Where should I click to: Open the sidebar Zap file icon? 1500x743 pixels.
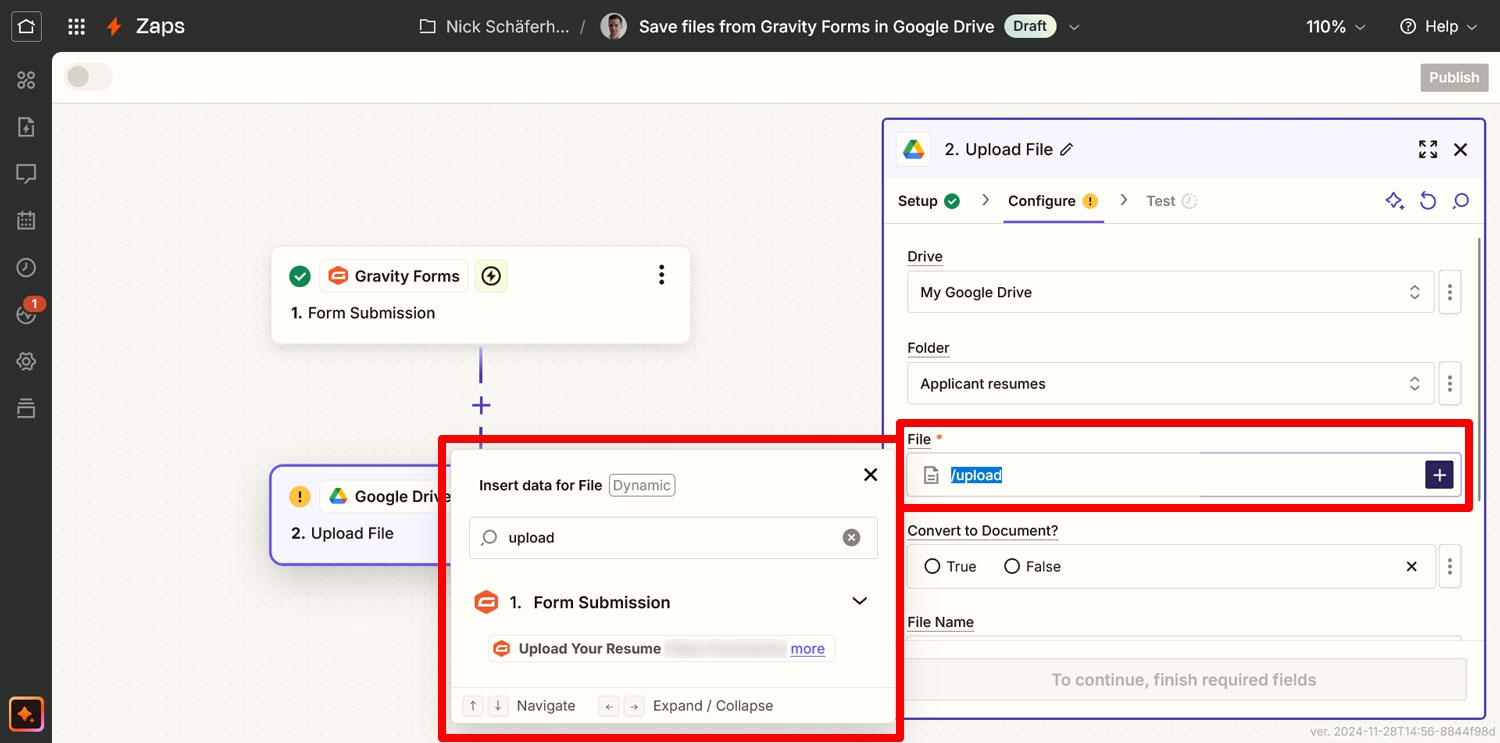[26, 127]
